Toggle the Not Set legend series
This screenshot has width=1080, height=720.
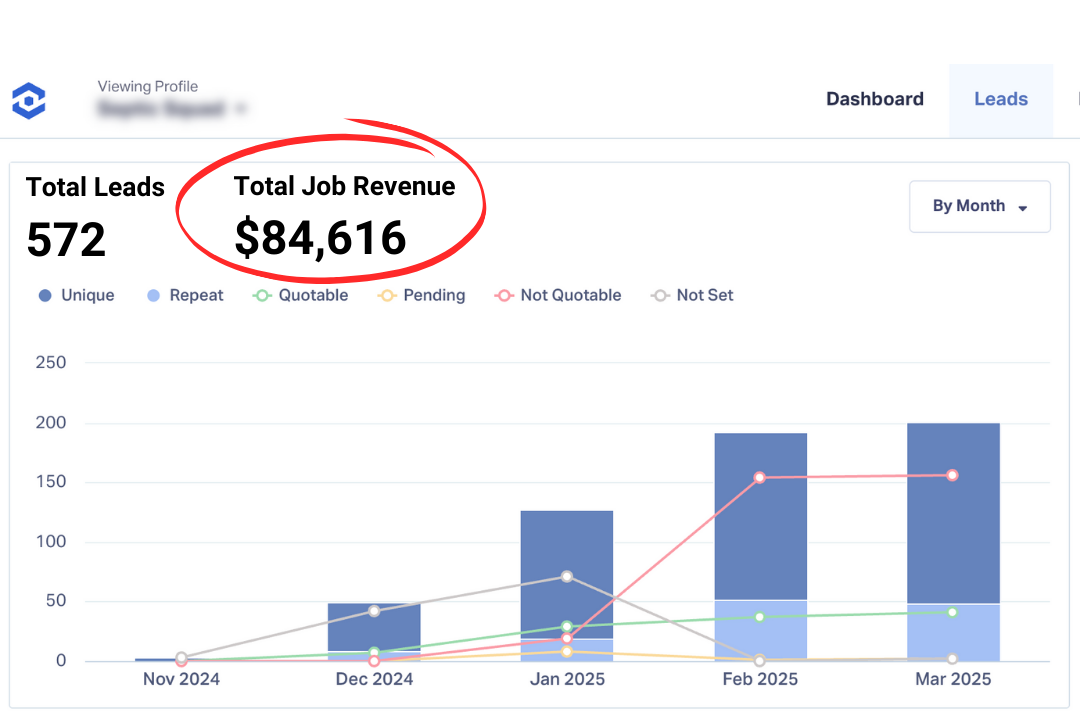pos(692,295)
